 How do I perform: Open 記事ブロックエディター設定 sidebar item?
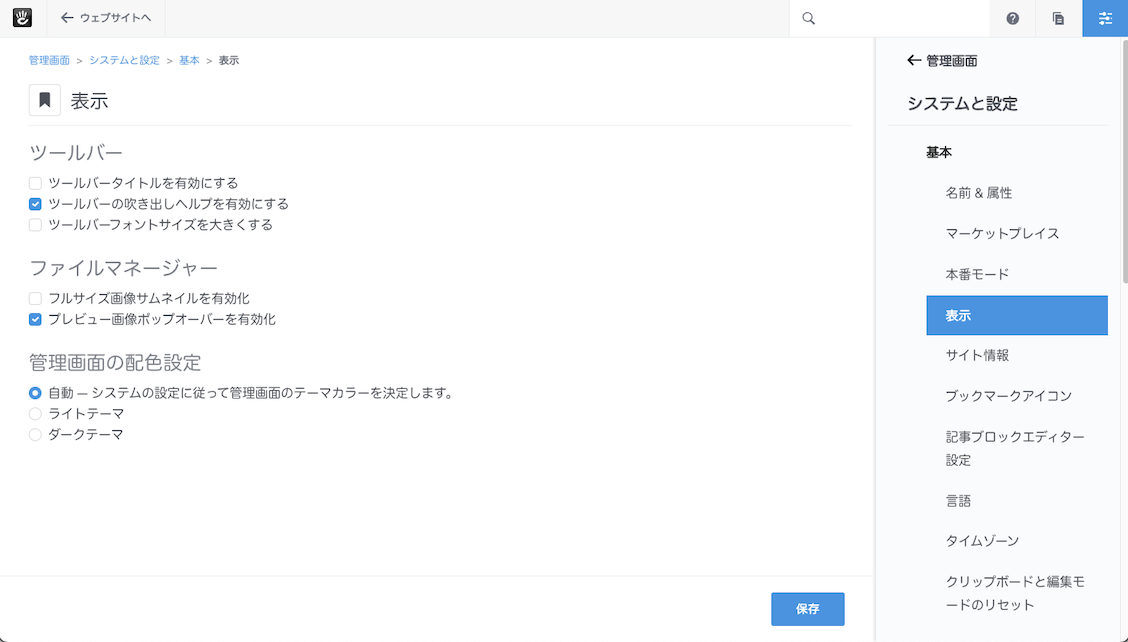pos(1015,448)
